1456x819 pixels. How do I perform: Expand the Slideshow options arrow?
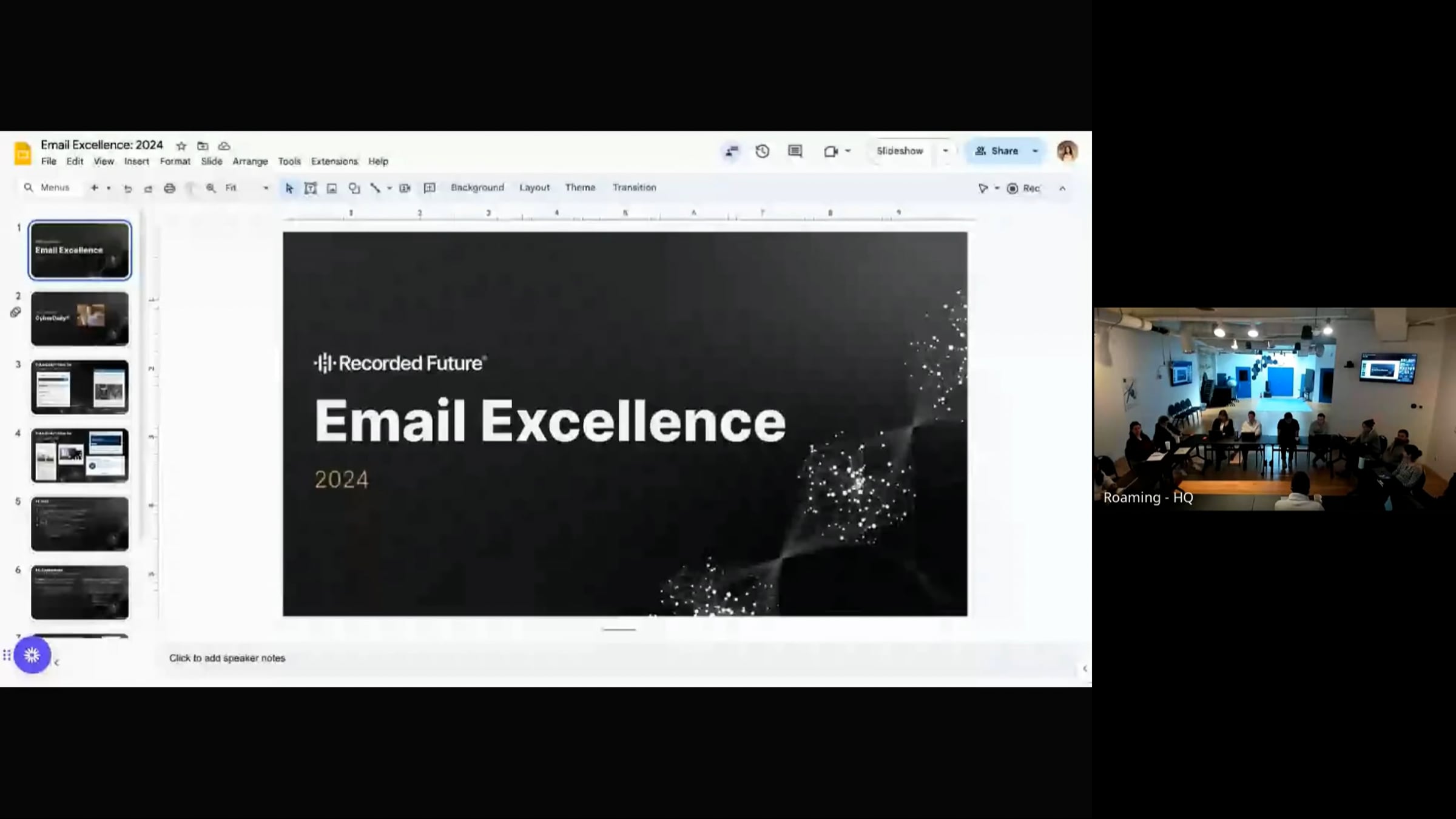click(945, 151)
